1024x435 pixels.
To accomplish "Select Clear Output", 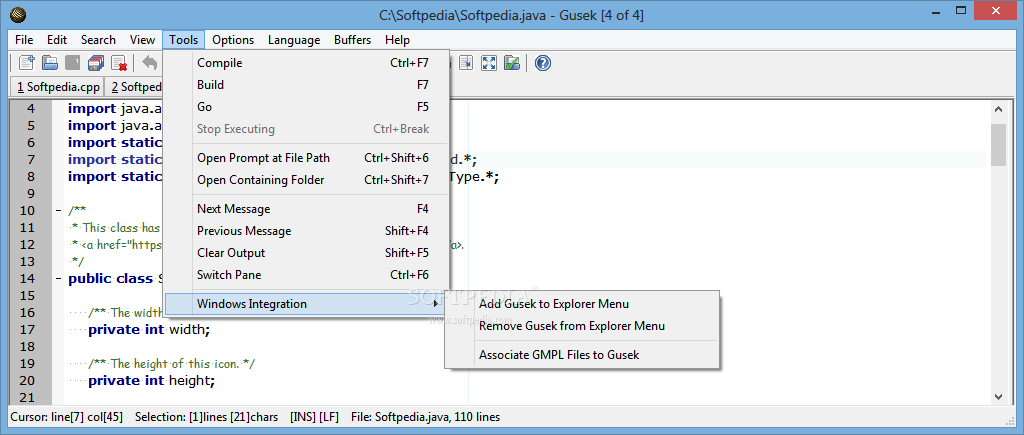I will point(306,253).
